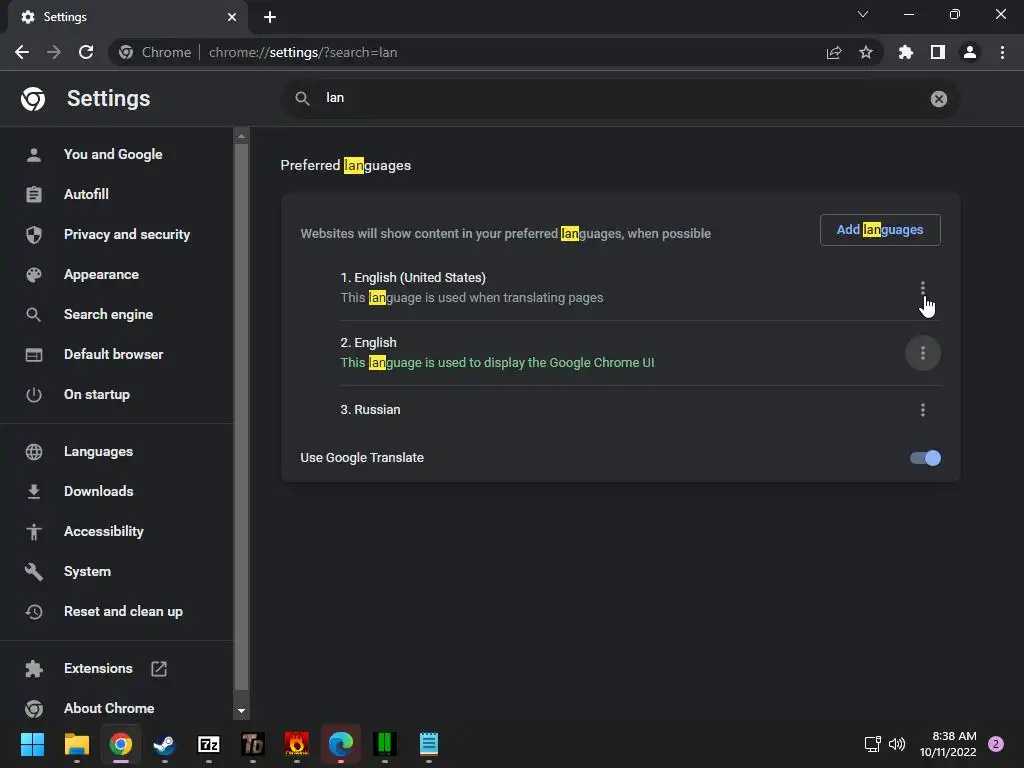1024x768 pixels.
Task: Click the Chrome logo beside Settings title
Action: point(33,99)
